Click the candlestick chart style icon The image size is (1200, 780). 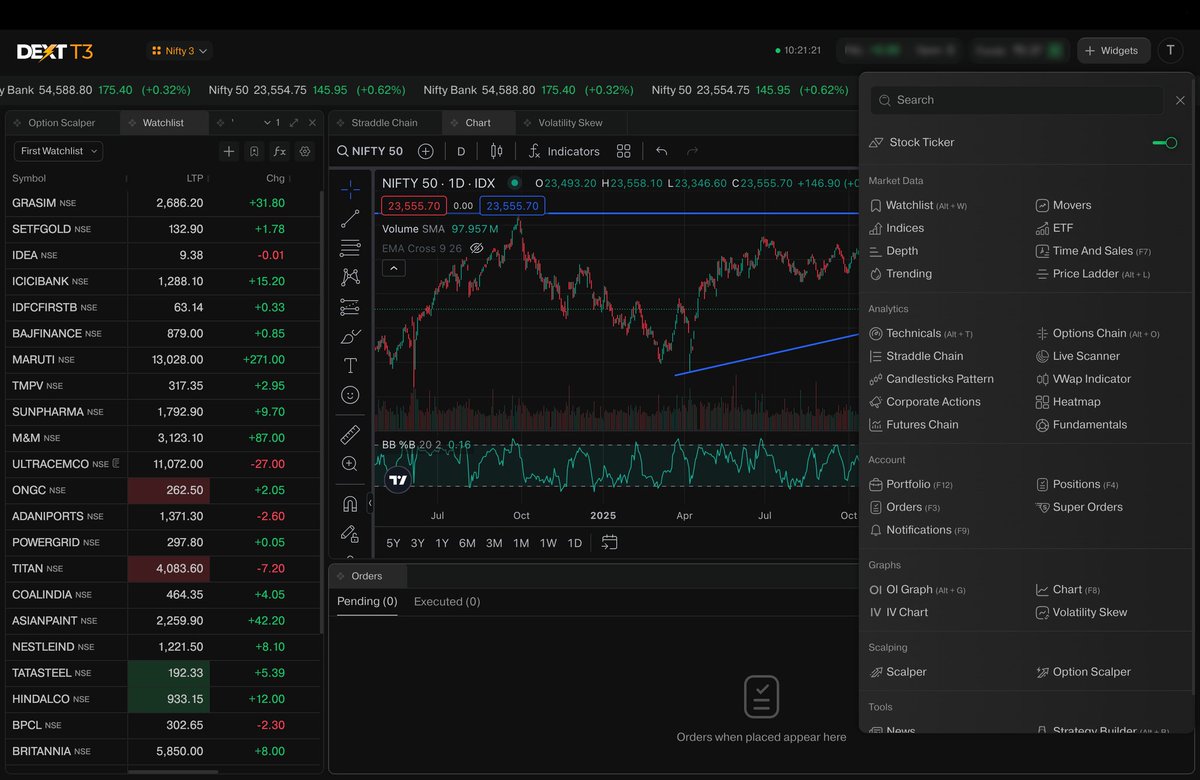pos(496,151)
